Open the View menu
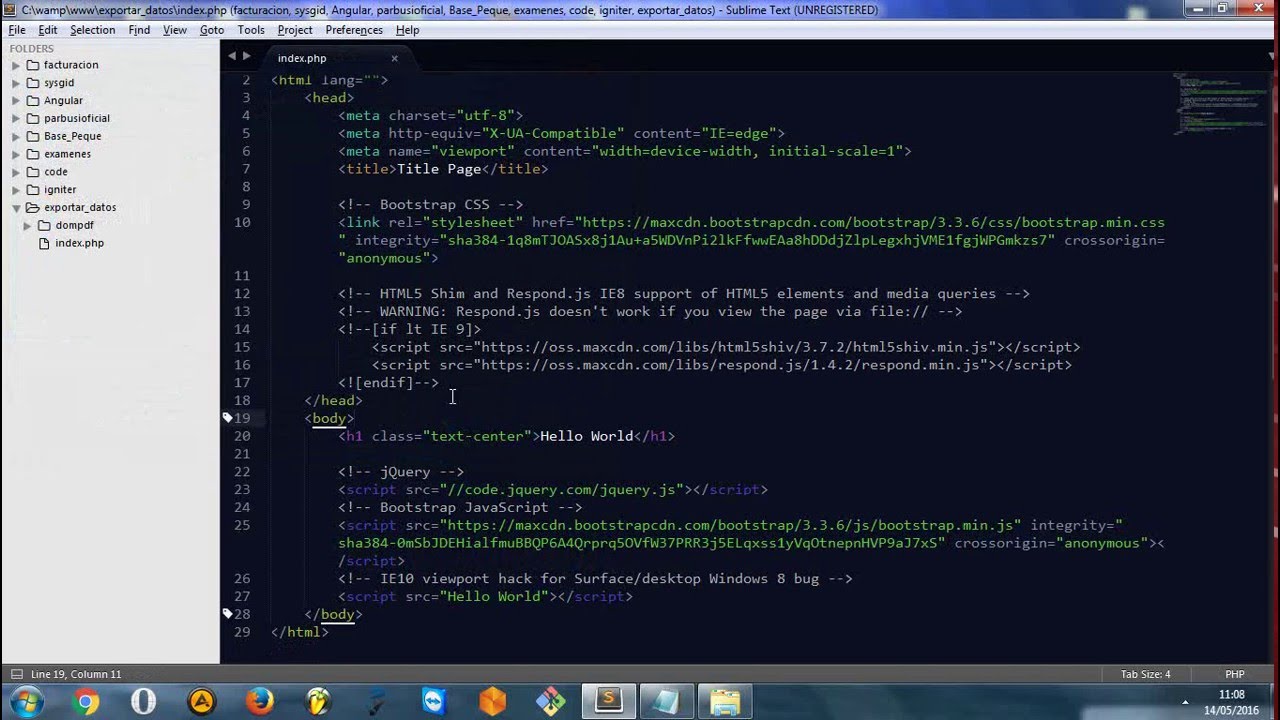The height and width of the screenshot is (720, 1280). point(175,30)
